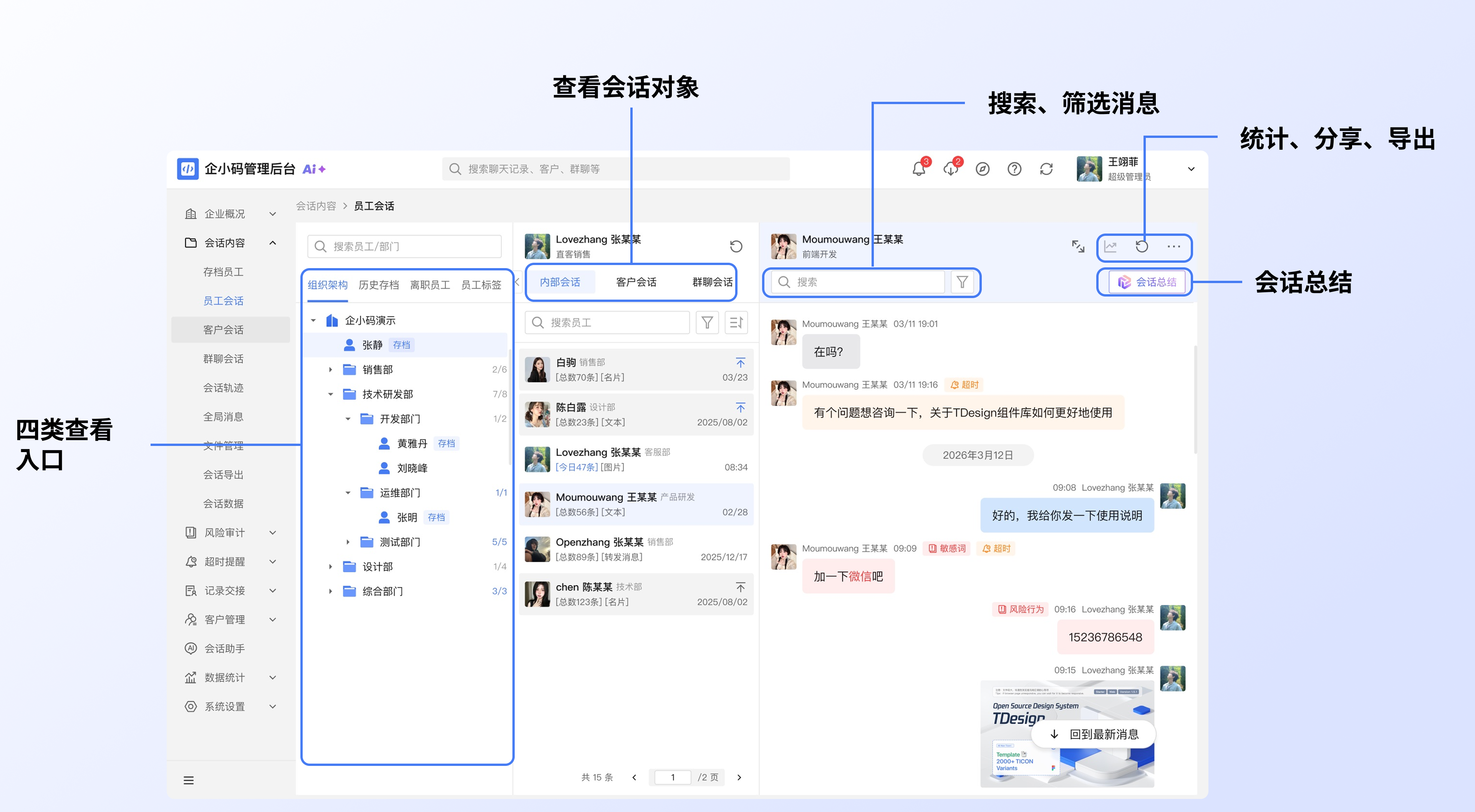Open the three-dot more options menu
The height and width of the screenshot is (812, 1475).
pyautogui.click(x=1173, y=246)
